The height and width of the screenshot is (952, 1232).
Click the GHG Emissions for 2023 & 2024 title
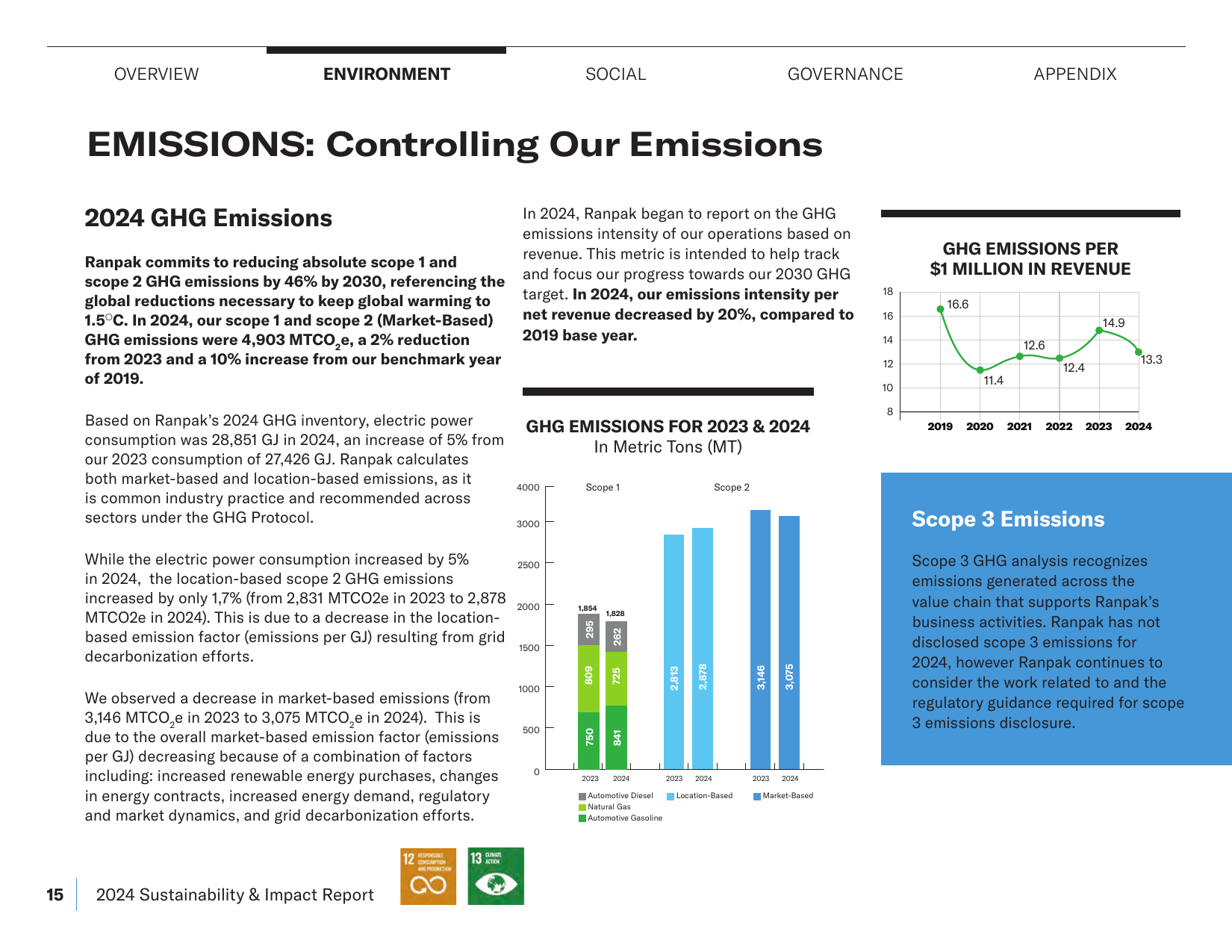click(668, 426)
